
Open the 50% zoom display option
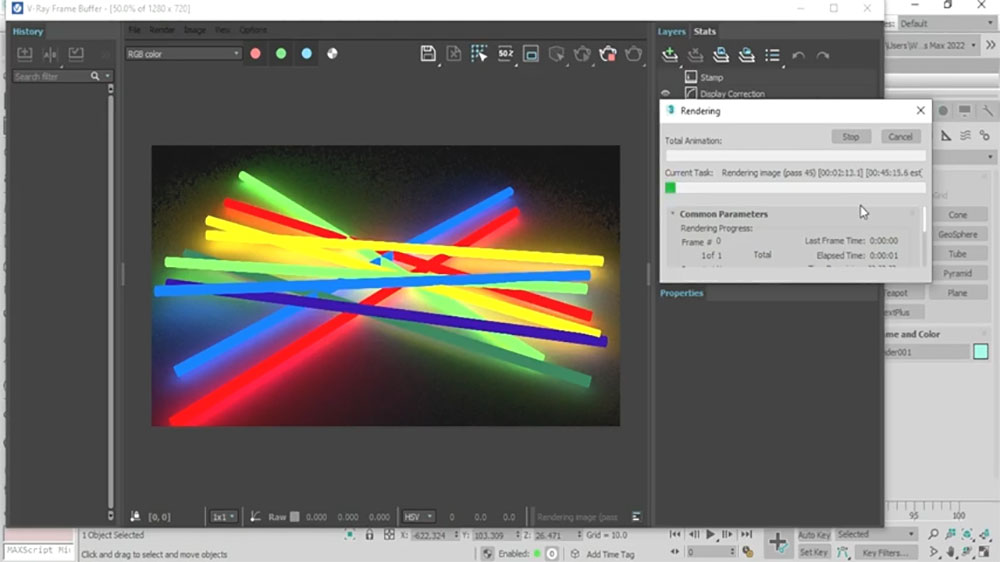(x=505, y=54)
